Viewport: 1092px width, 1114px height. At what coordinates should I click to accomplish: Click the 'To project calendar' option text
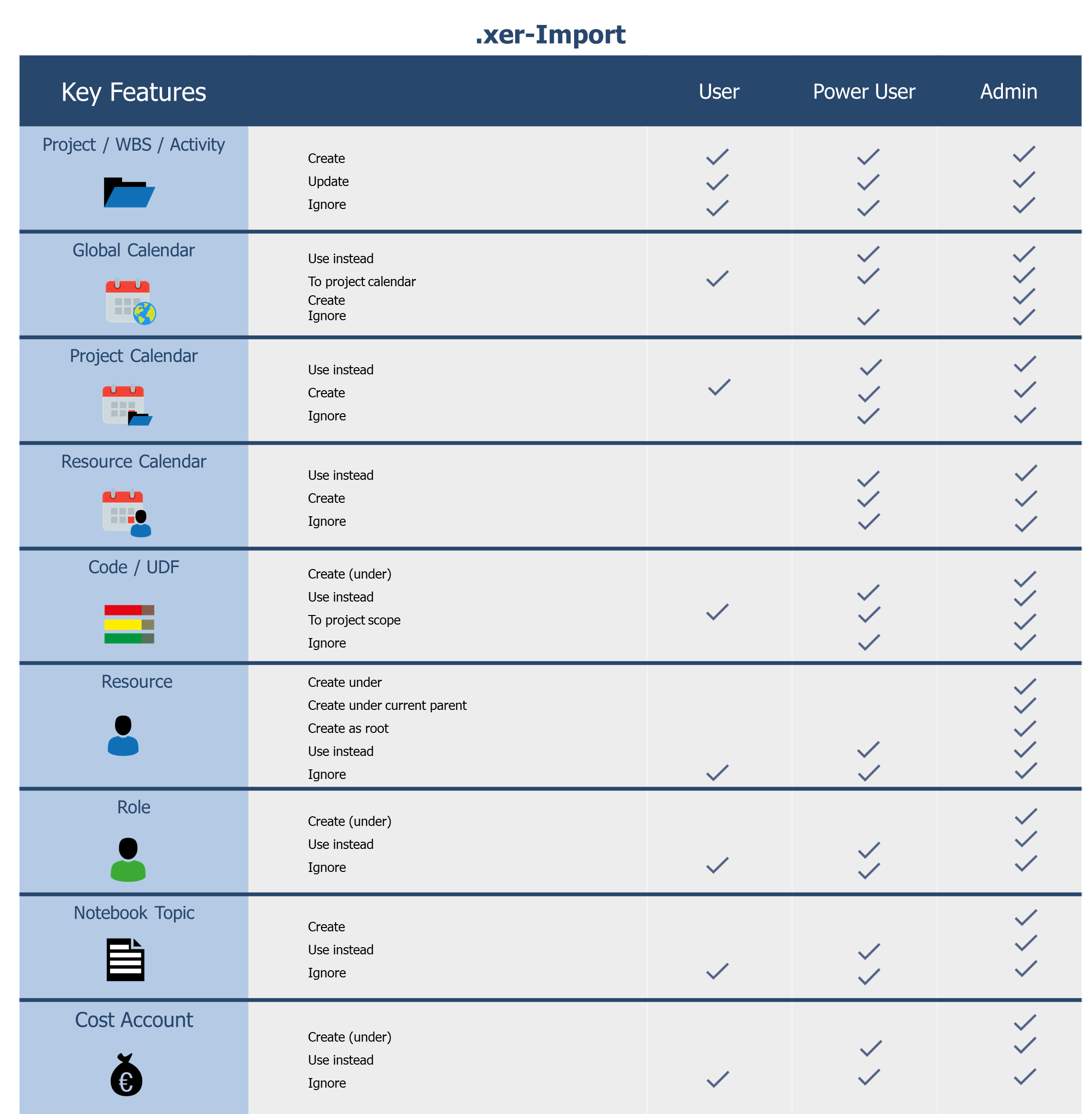(x=361, y=282)
